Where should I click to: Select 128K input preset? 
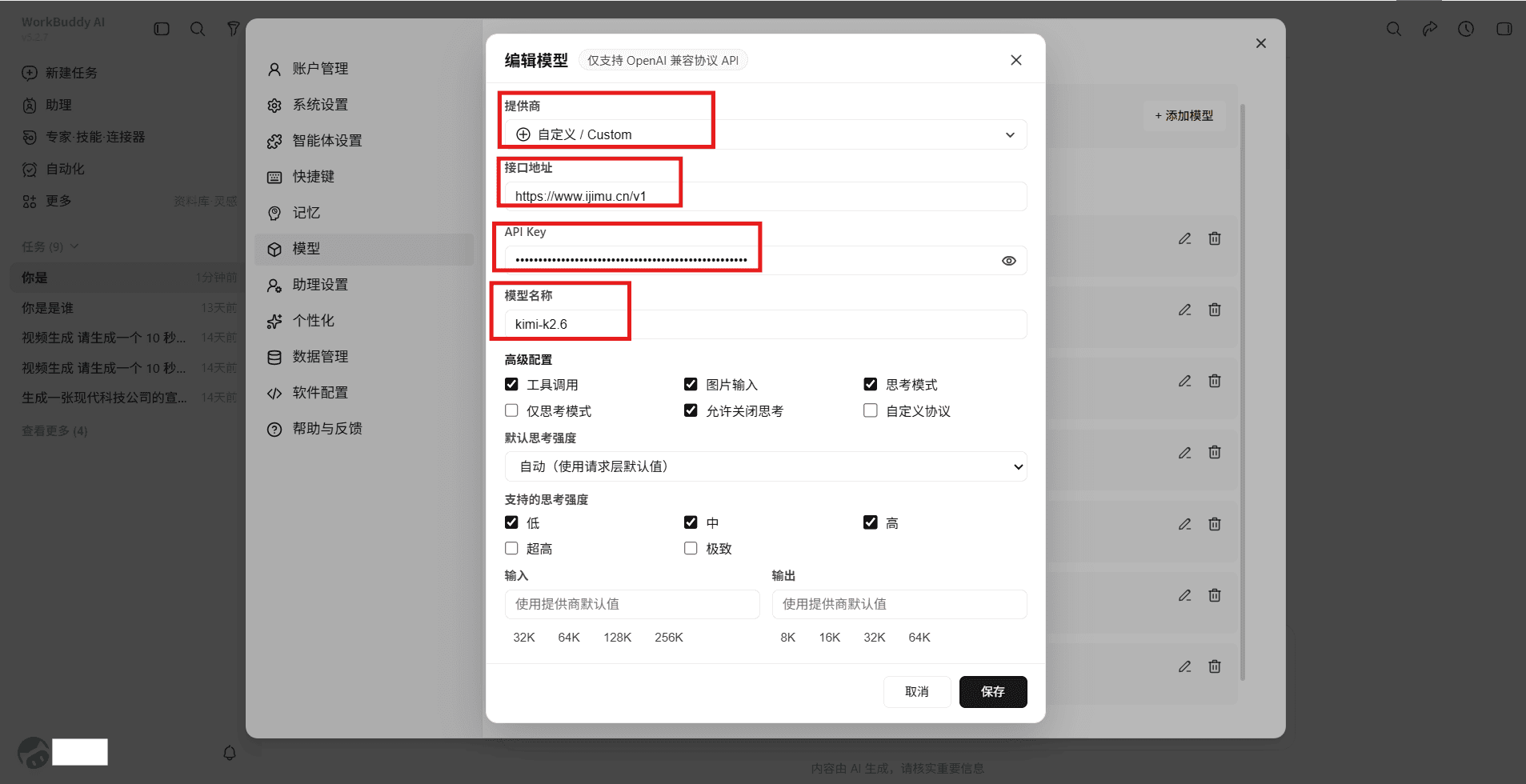[x=618, y=638]
